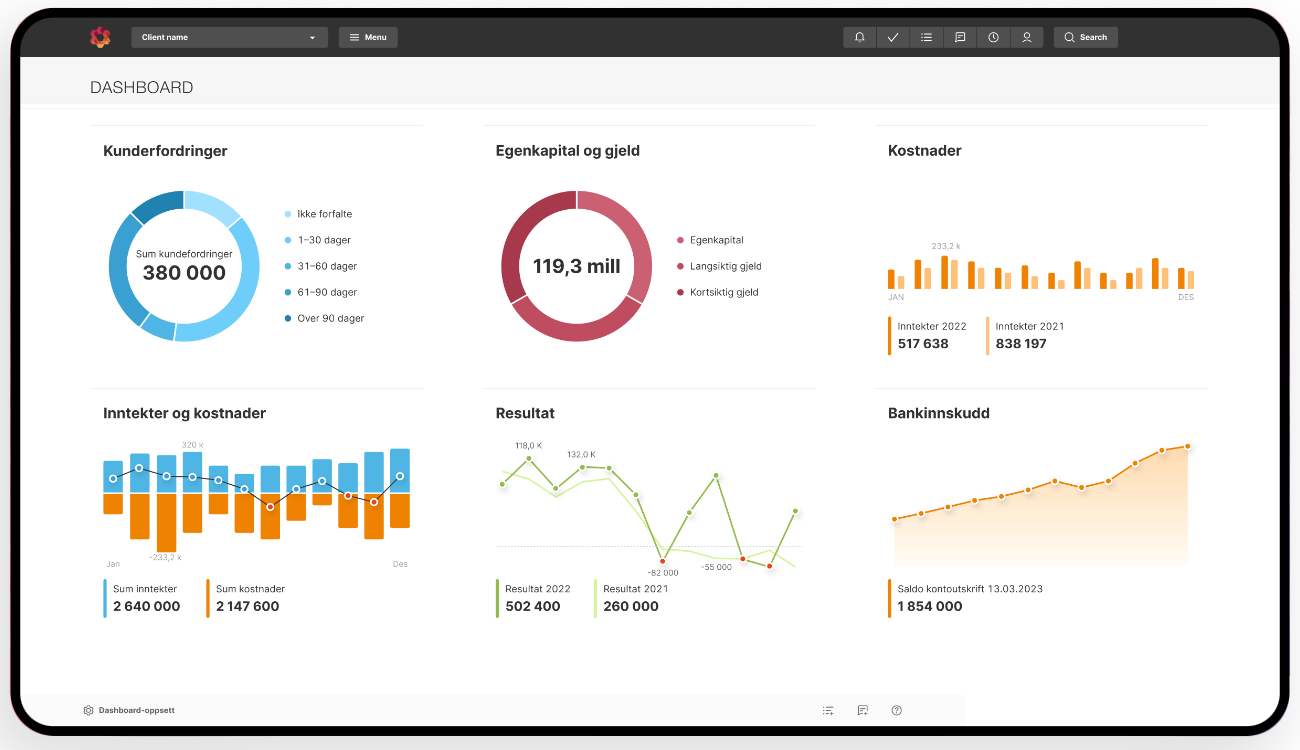The height and width of the screenshot is (750, 1300).
Task: Click the Search button
Action: pyautogui.click(x=1085, y=37)
